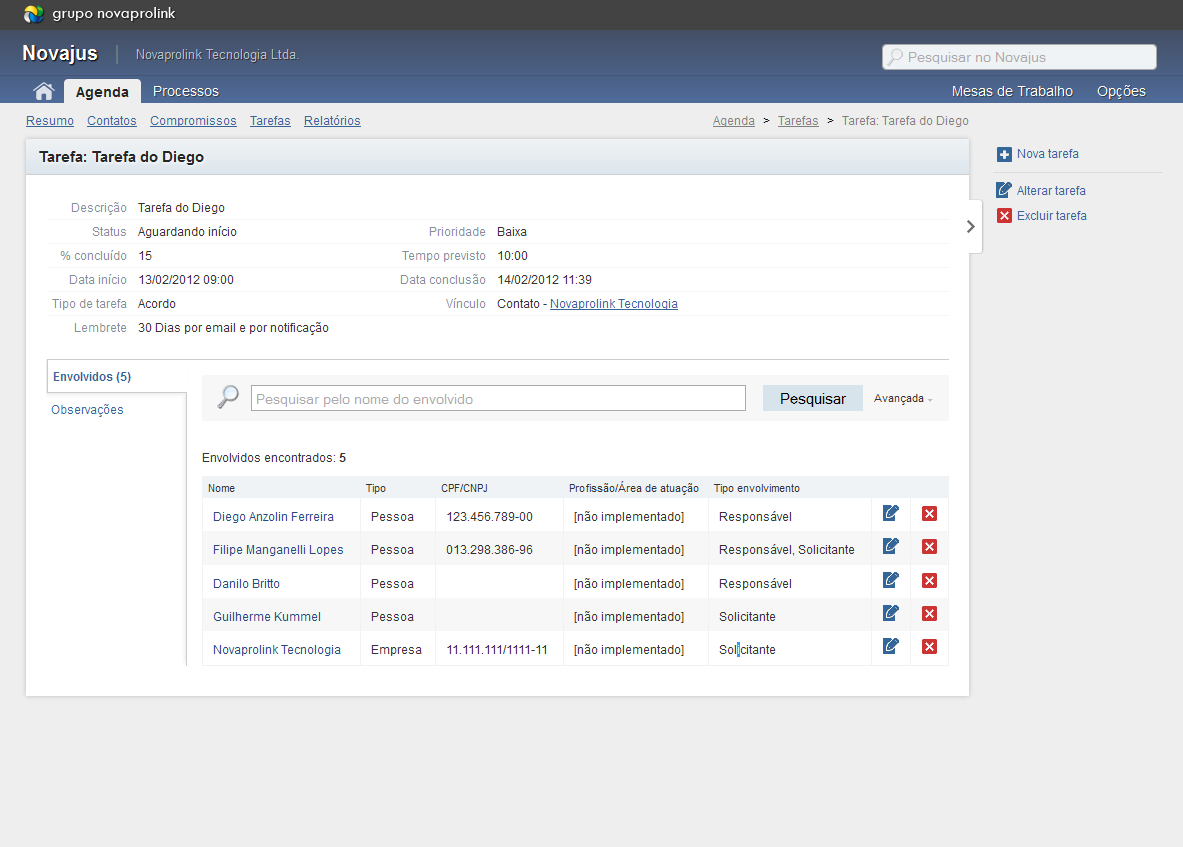
Task: Open the Mesas de Trabalho menu
Action: click(x=1011, y=91)
